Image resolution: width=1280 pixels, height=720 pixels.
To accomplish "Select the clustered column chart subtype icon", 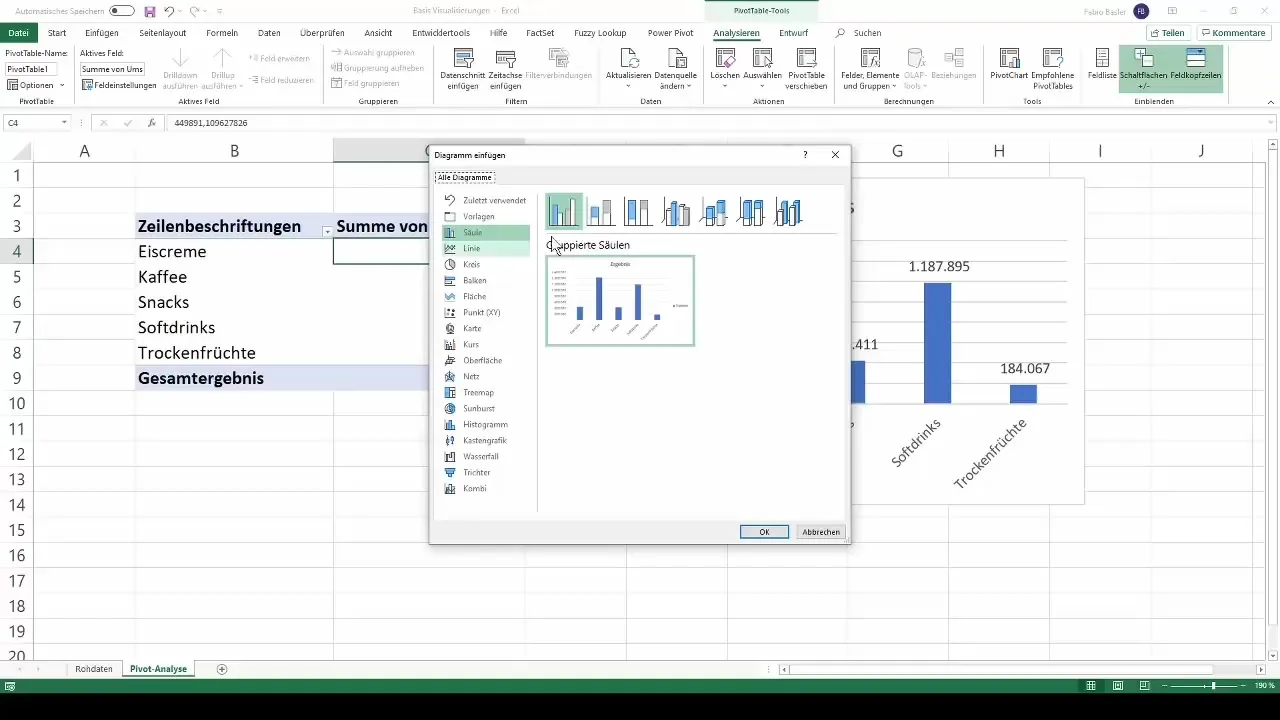I will (564, 212).
